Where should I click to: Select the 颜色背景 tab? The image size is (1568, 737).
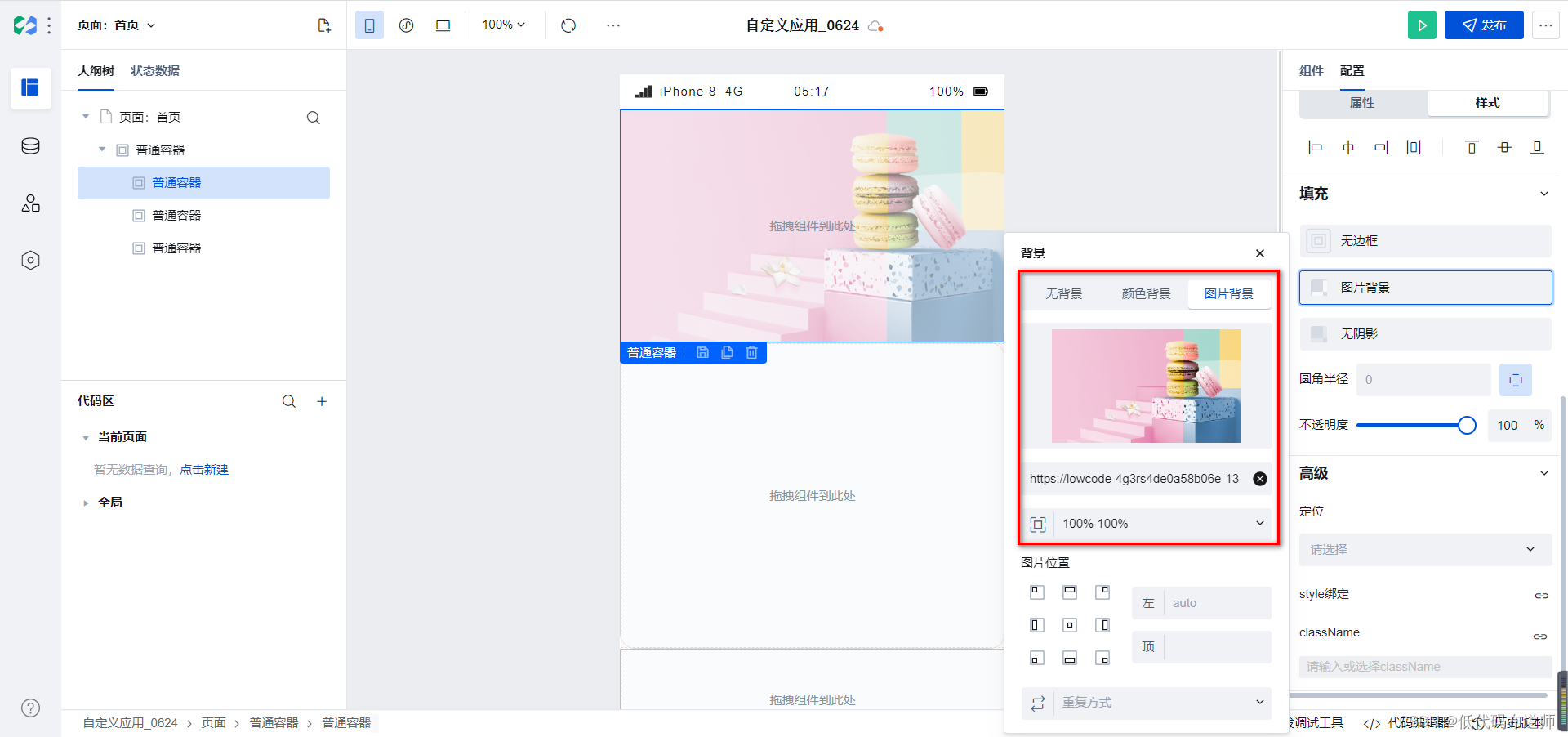click(x=1146, y=294)
